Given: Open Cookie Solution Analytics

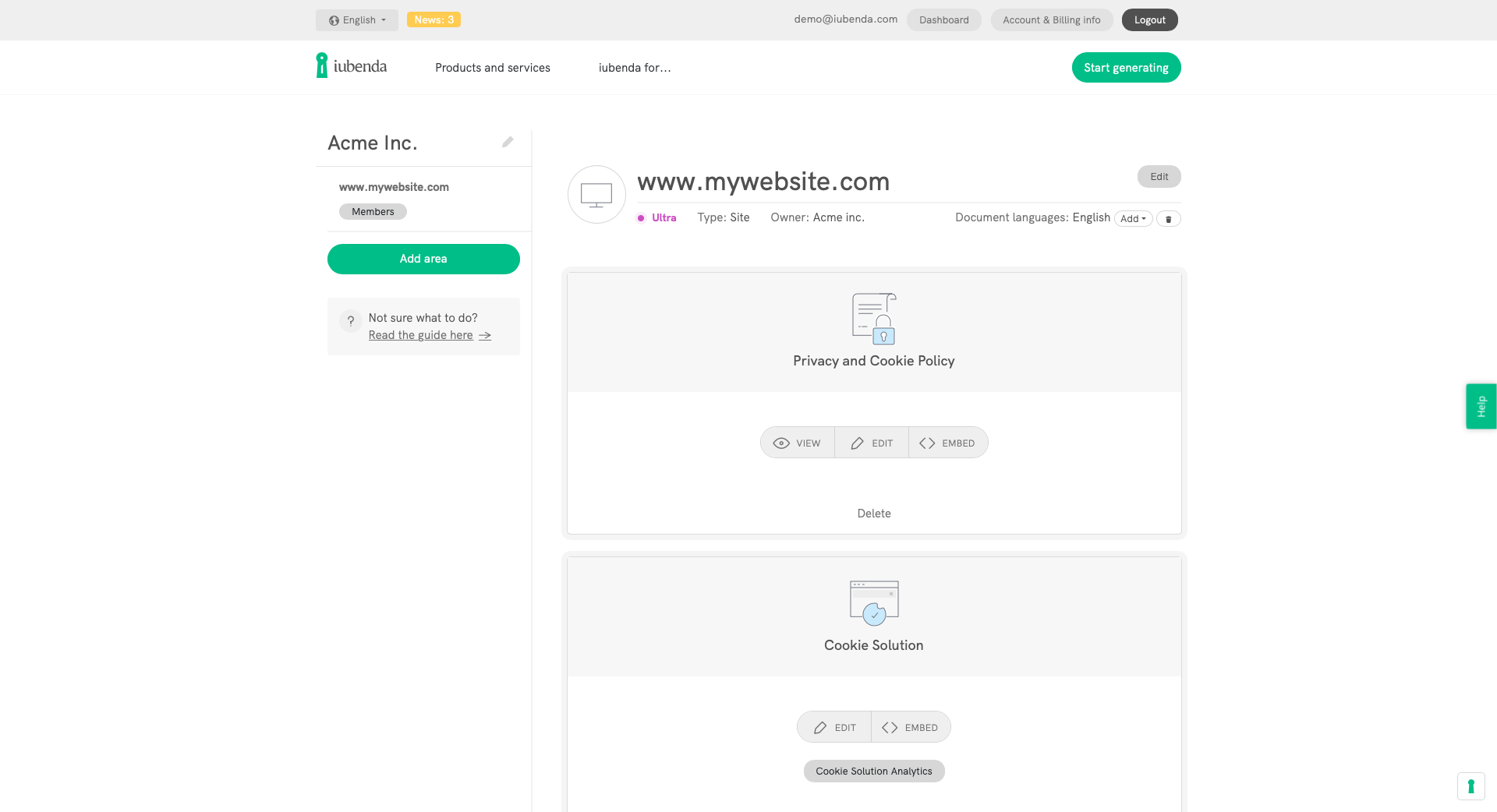Looking at the screenshot, I should (874, 771).
